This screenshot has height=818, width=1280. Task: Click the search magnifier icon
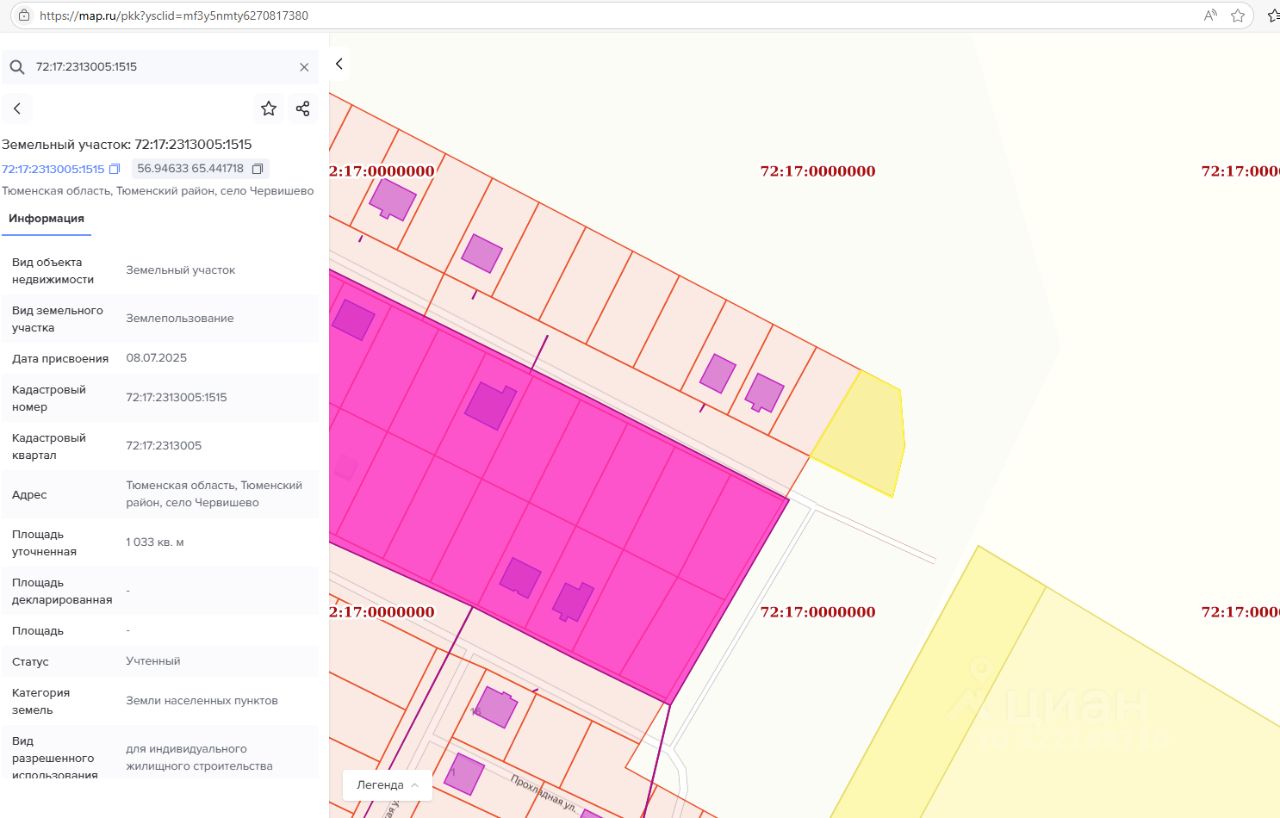click(17, 67)
